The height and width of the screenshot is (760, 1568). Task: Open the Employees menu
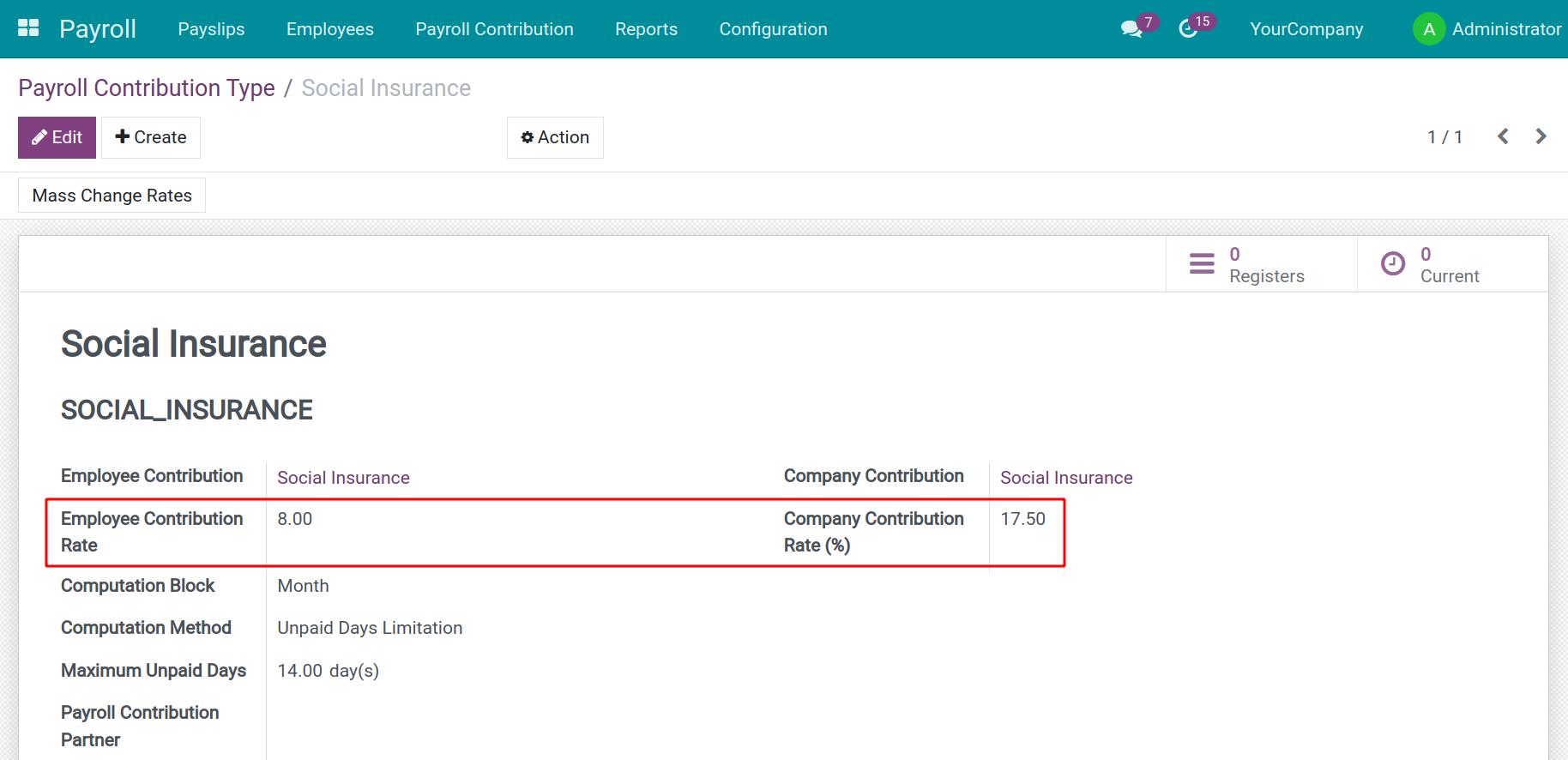329,29
